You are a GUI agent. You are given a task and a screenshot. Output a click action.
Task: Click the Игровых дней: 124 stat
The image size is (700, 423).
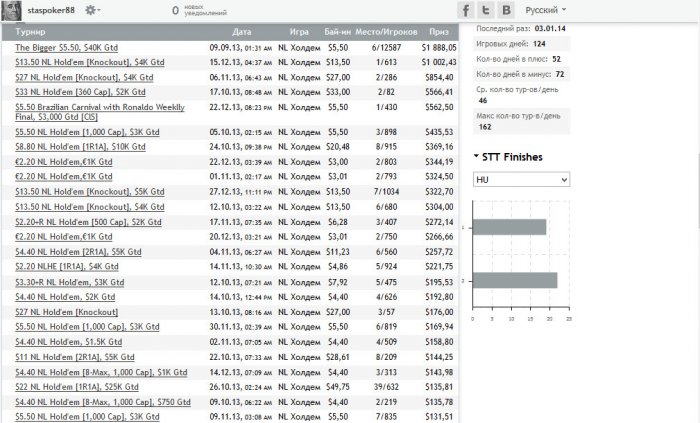tap(521, 44)
